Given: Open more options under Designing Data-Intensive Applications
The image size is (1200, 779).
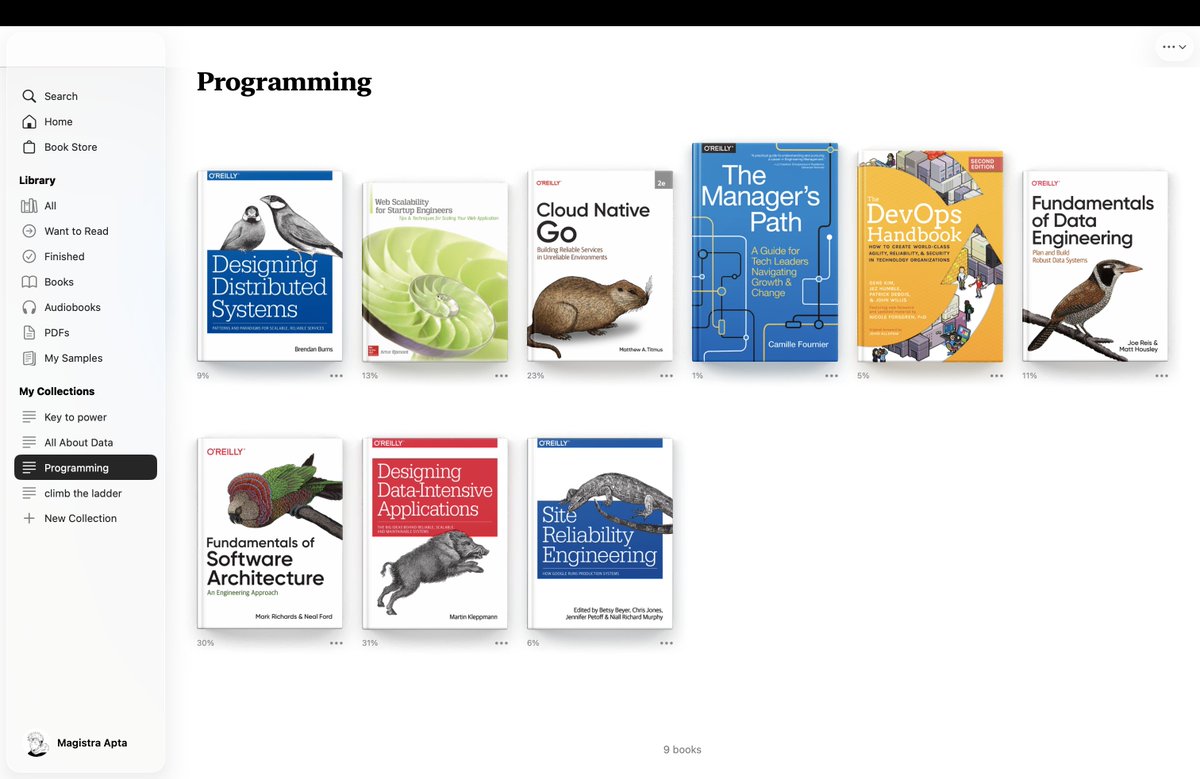Looking at the screenshot, I should tap(501, 643).
